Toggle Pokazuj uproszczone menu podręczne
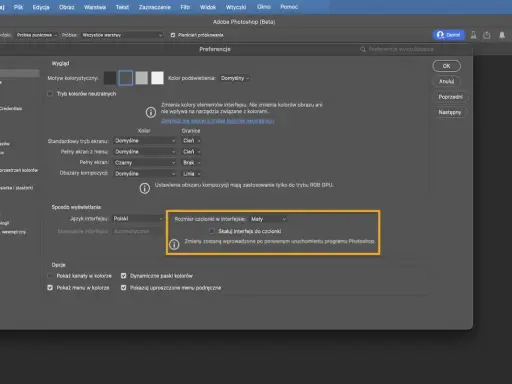512x384 pixels. [124, 287]
